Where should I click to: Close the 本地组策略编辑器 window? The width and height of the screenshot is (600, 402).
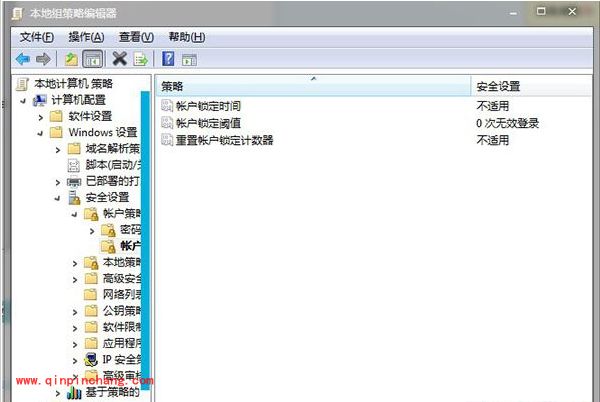[572, 11]
